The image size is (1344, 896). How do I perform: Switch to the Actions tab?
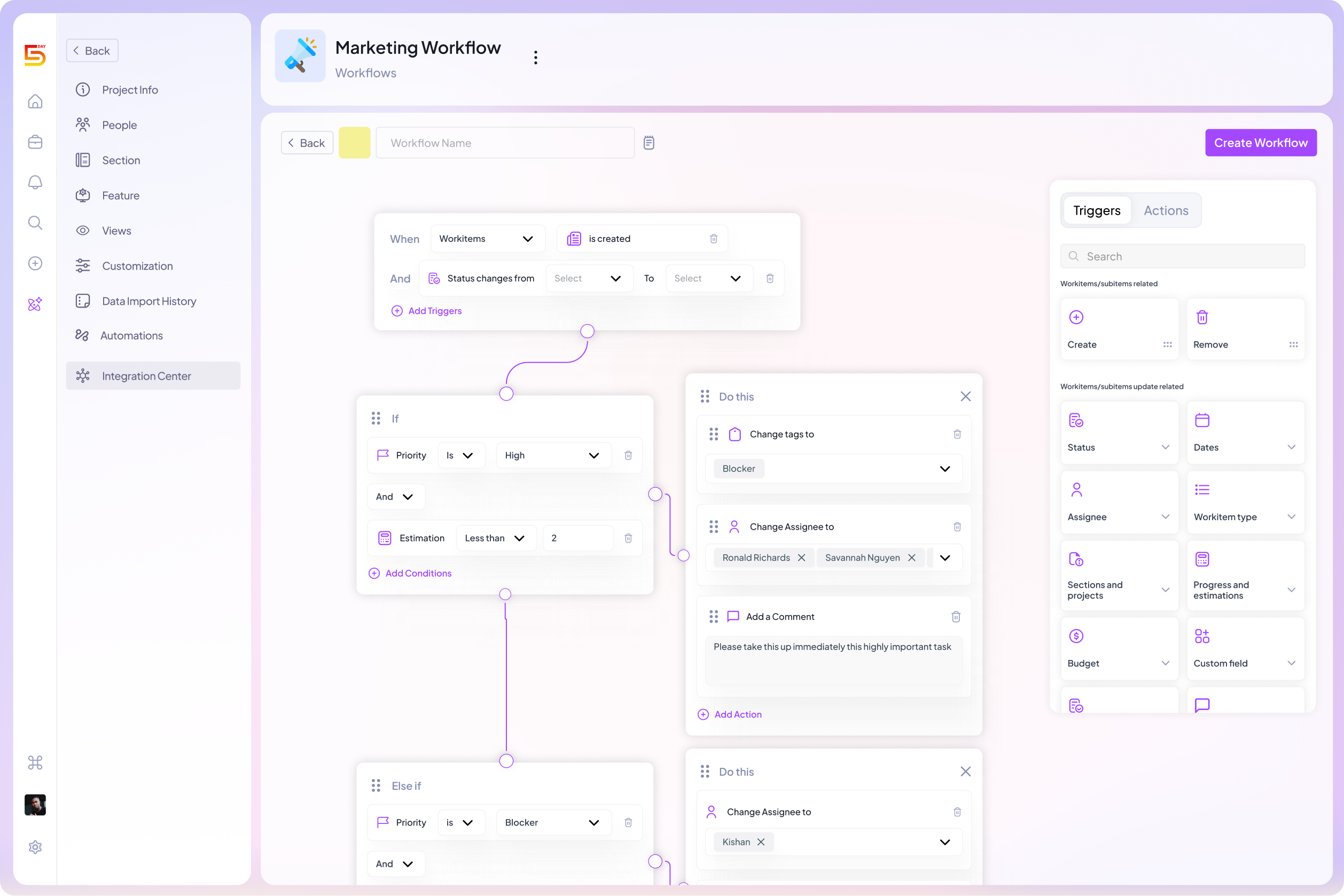(1166, 211)
